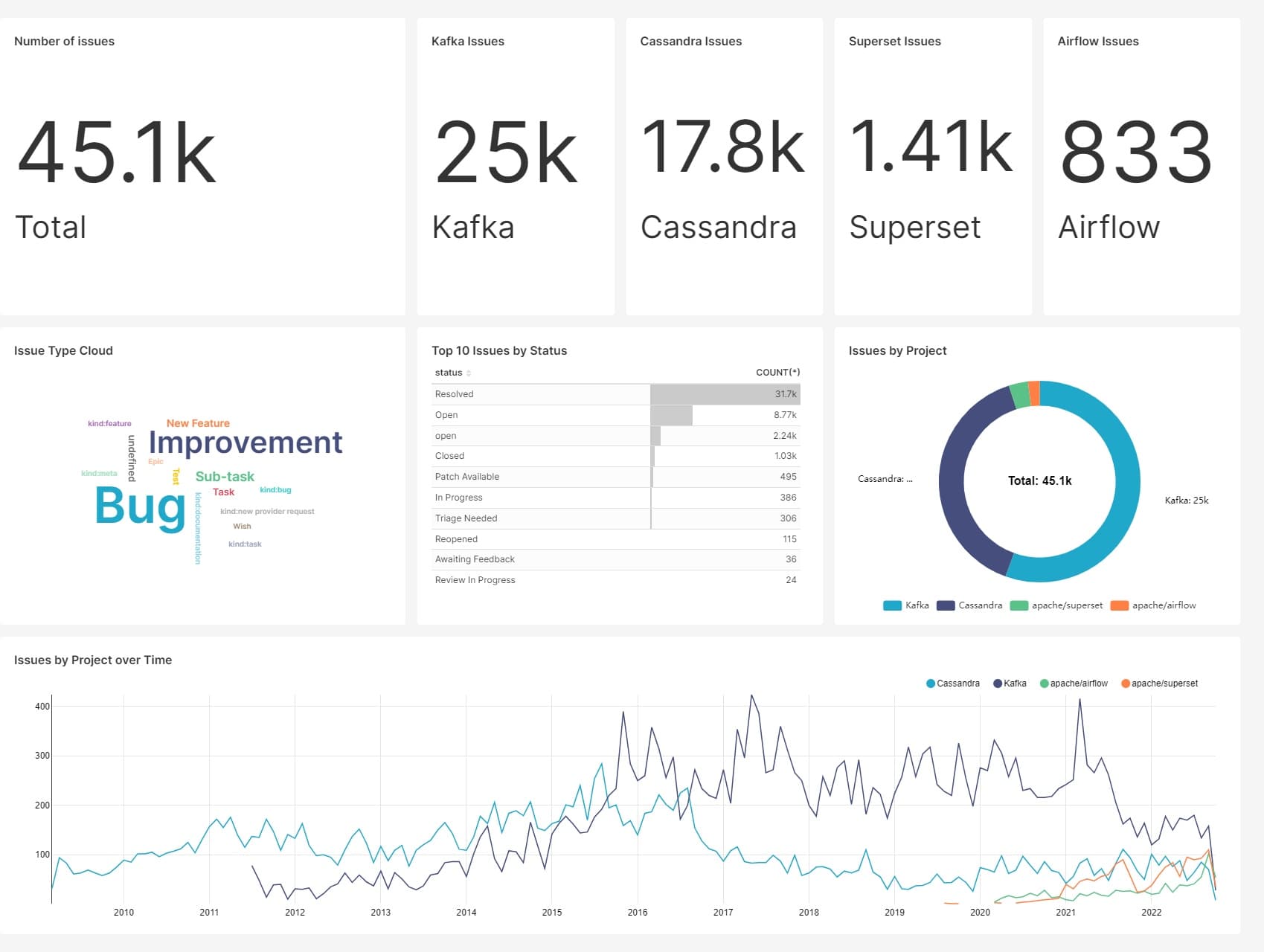The height and width of the screenshot is (952, 1264).
Task: Select the Closed status row
Action: pos(616,456)
